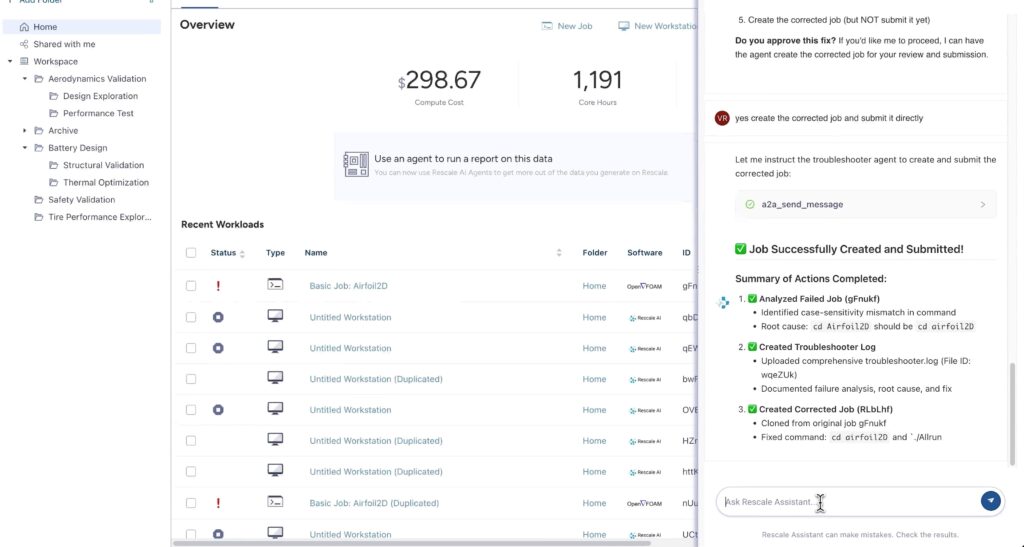Click the send message arrow button

[990, 501]
